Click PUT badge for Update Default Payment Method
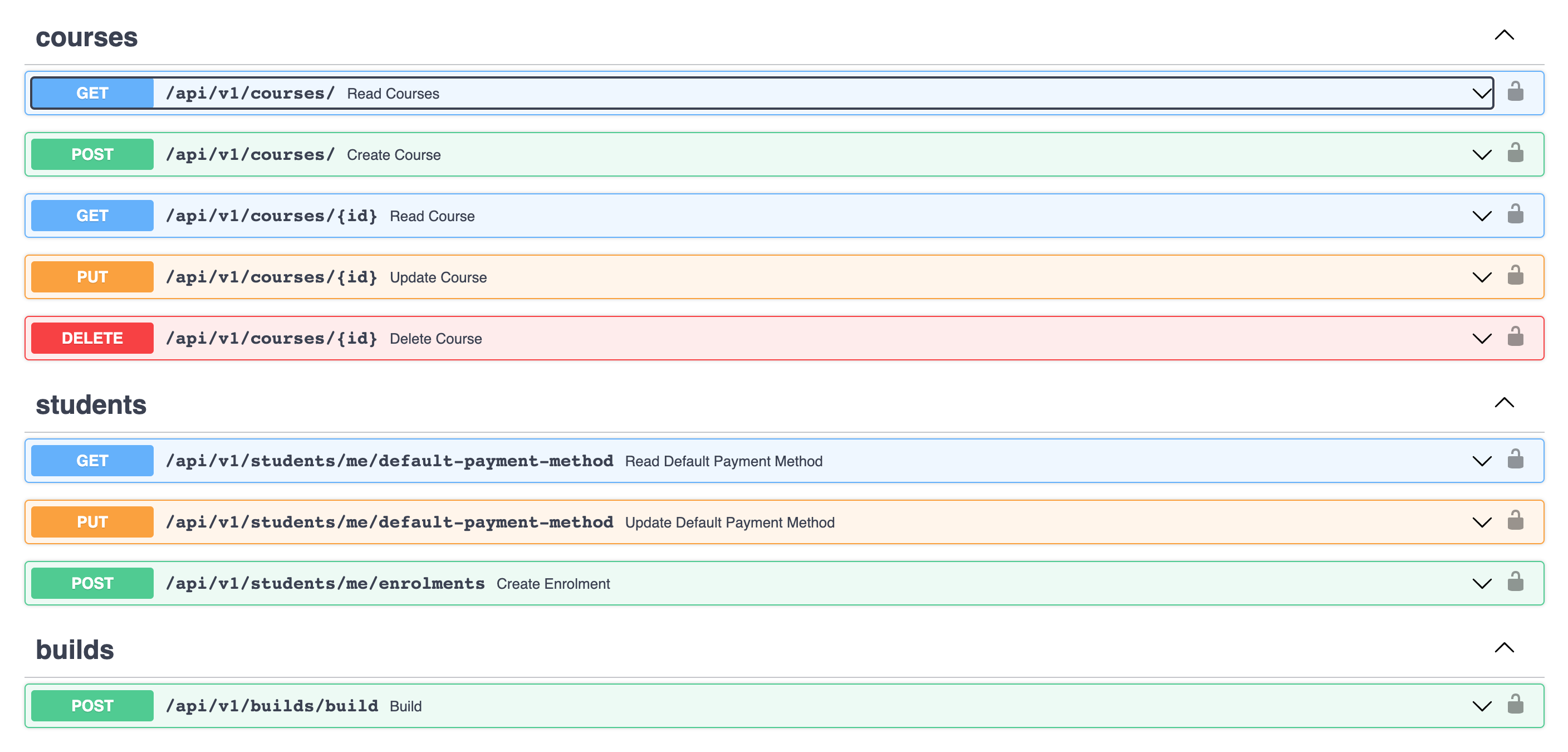The height and width of the screenshot is (752, 1568). [92, 523]
